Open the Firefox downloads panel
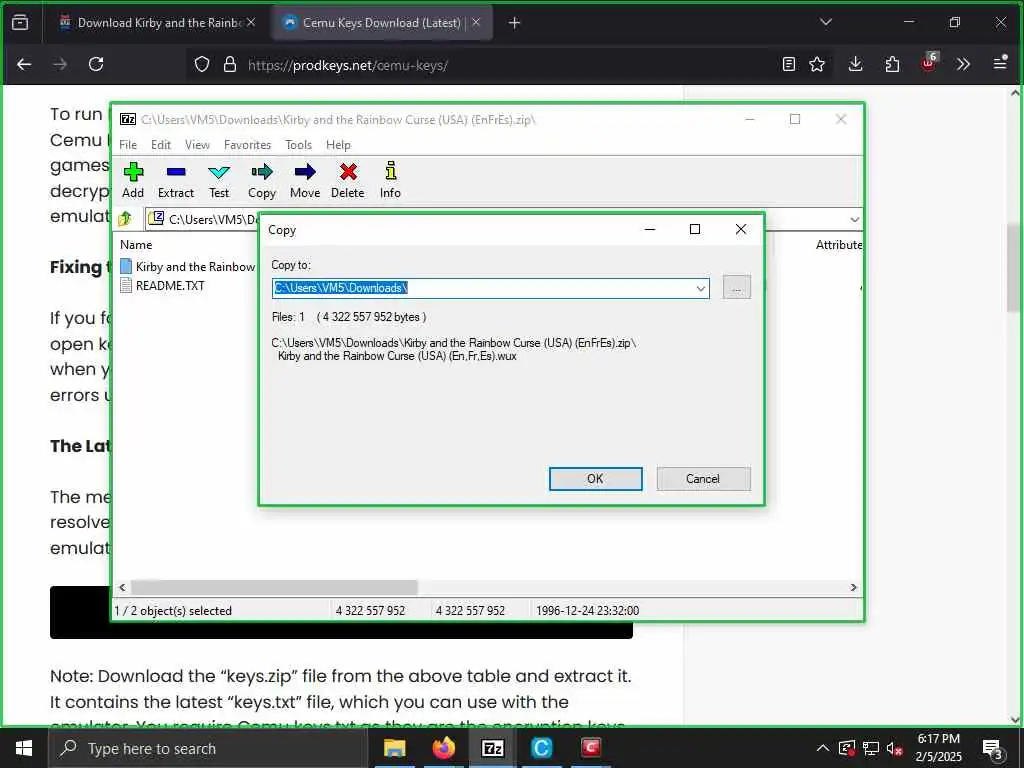Viewport: 1024px width, 768px height. coord(856,65)
